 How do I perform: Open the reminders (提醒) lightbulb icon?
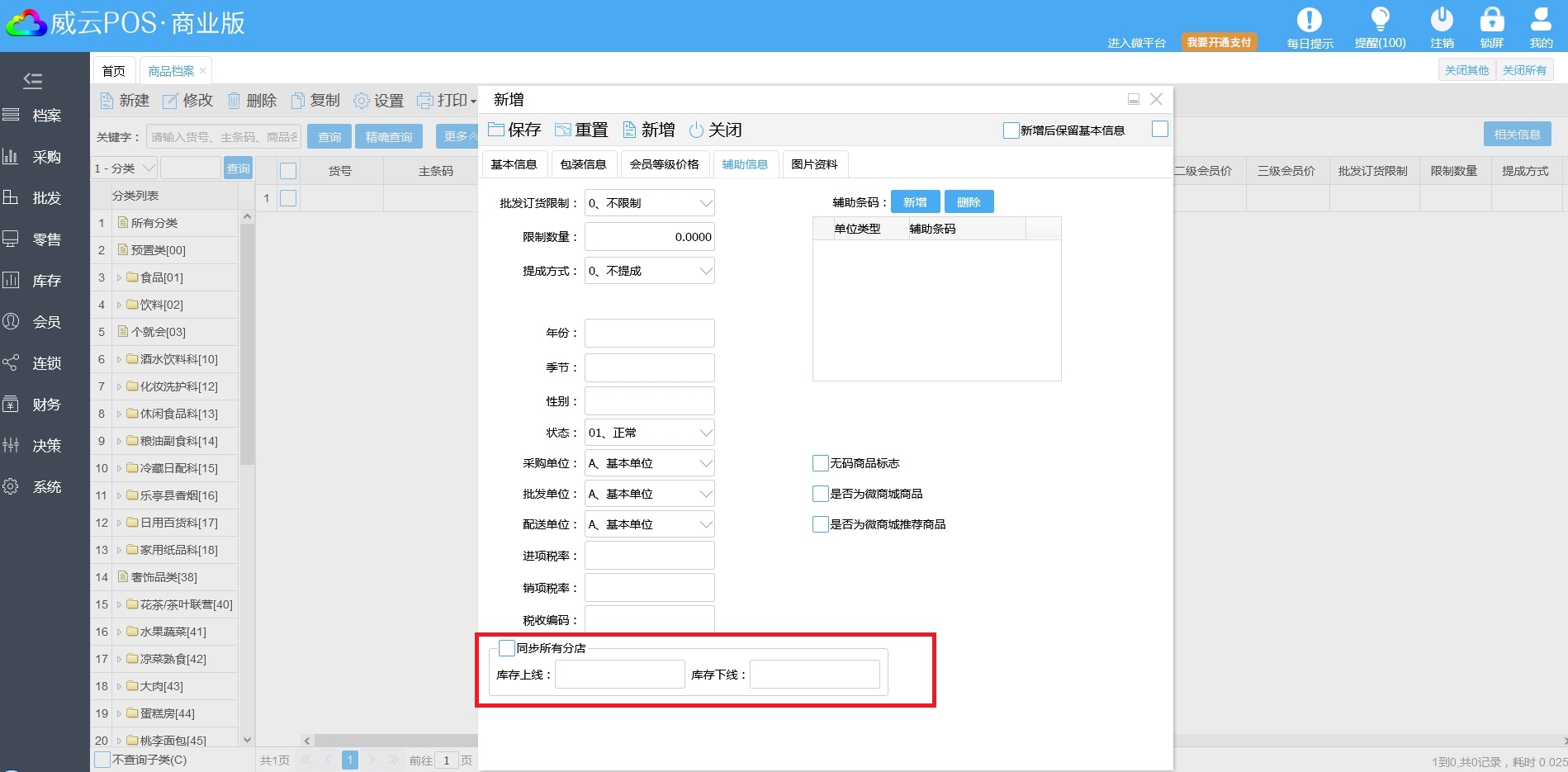click(1380, 20)
